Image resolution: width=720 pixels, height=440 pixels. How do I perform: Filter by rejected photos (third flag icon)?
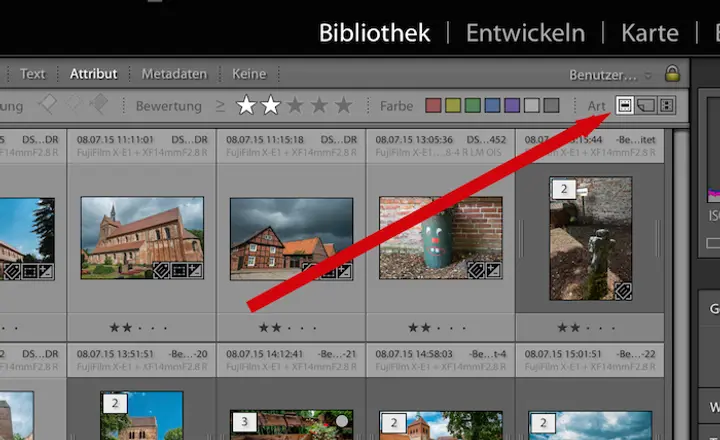point(98,105)
